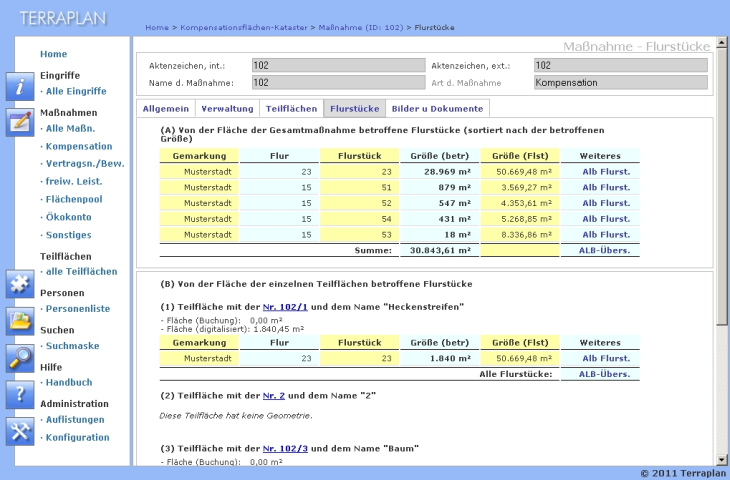Image resolution: width=730 pixels, height=480 pixels.
Task: Go to Home in the sidebar
Action: tap(54, 54)
